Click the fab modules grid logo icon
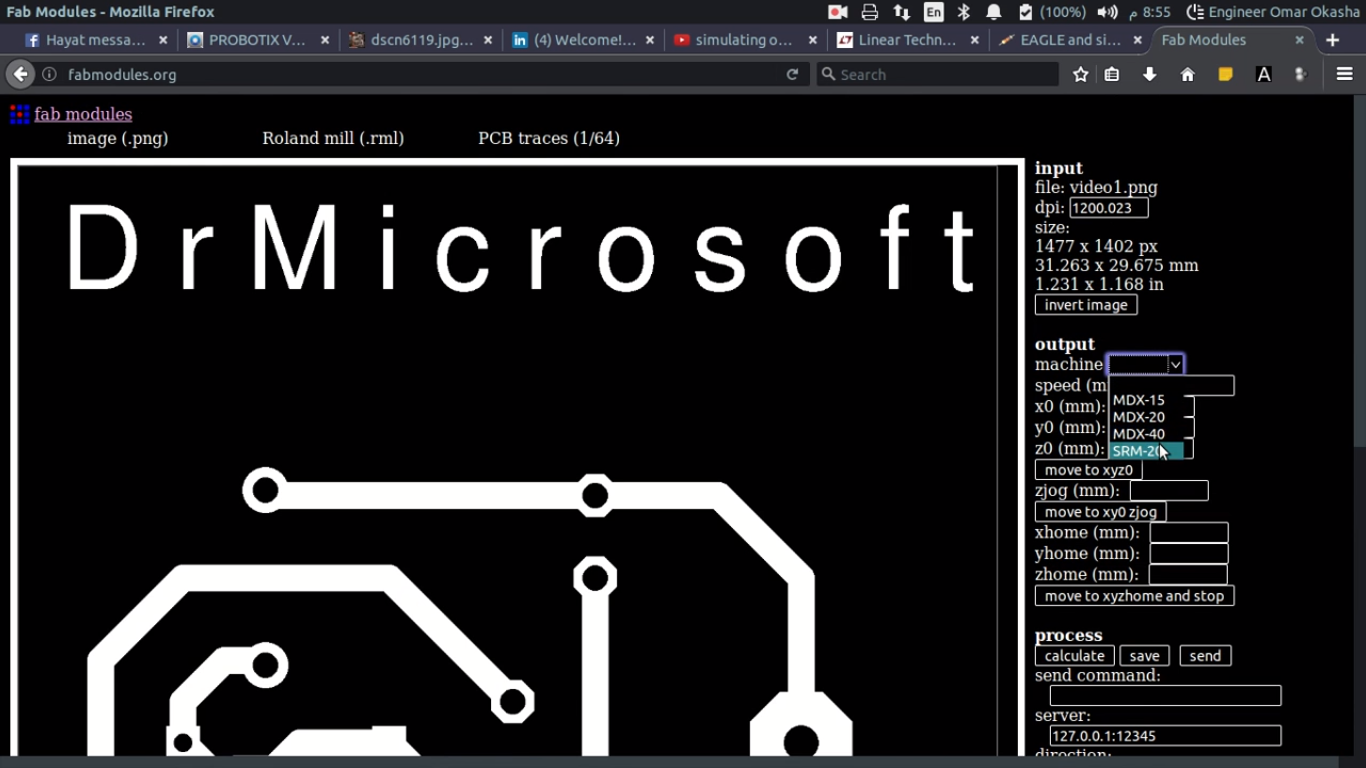This screenshot has width=1366, height=768. pyautogui.click(x=19, y=114)
